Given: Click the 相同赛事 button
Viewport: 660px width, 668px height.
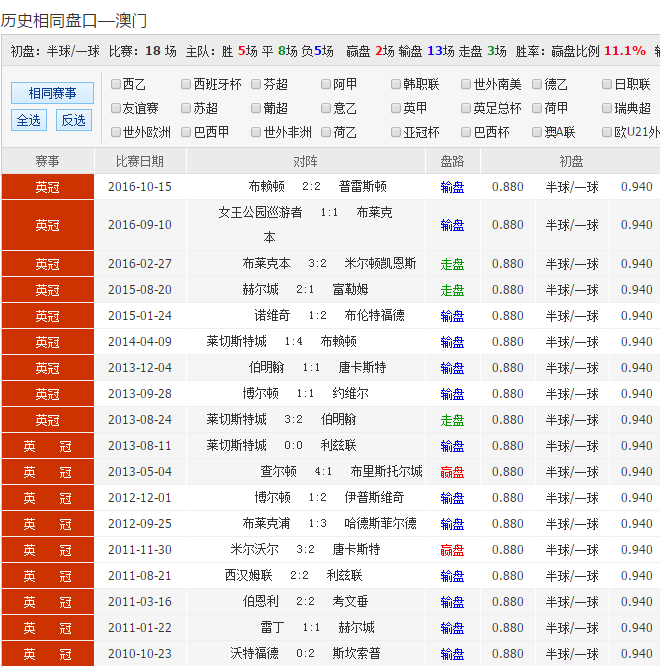Looking at the screenshot, I should [x=52, y=93].
